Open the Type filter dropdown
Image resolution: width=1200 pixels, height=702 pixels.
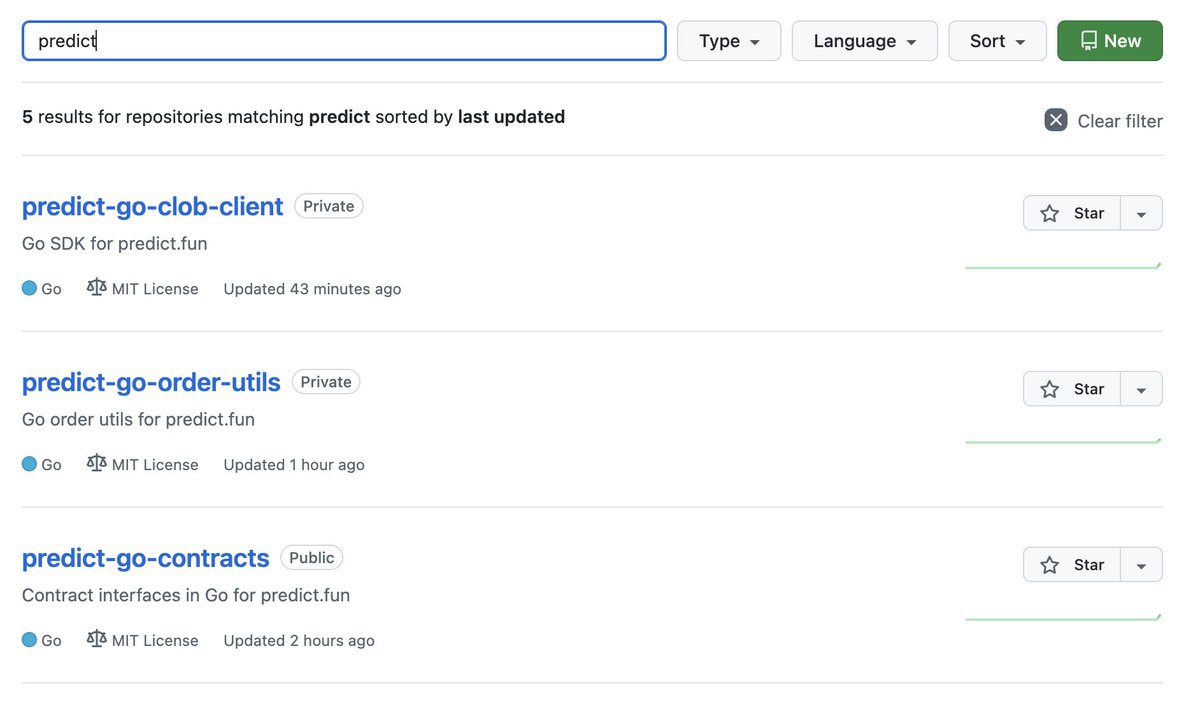click(729, 41)
